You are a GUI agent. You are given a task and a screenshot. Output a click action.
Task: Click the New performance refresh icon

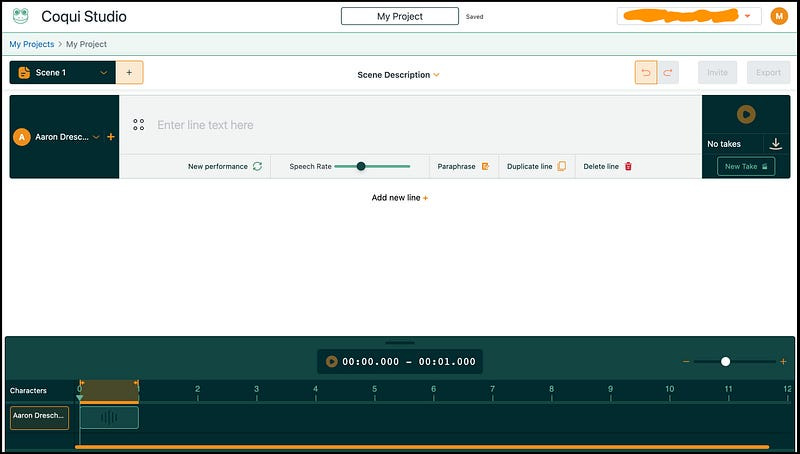tap(258, 166)
